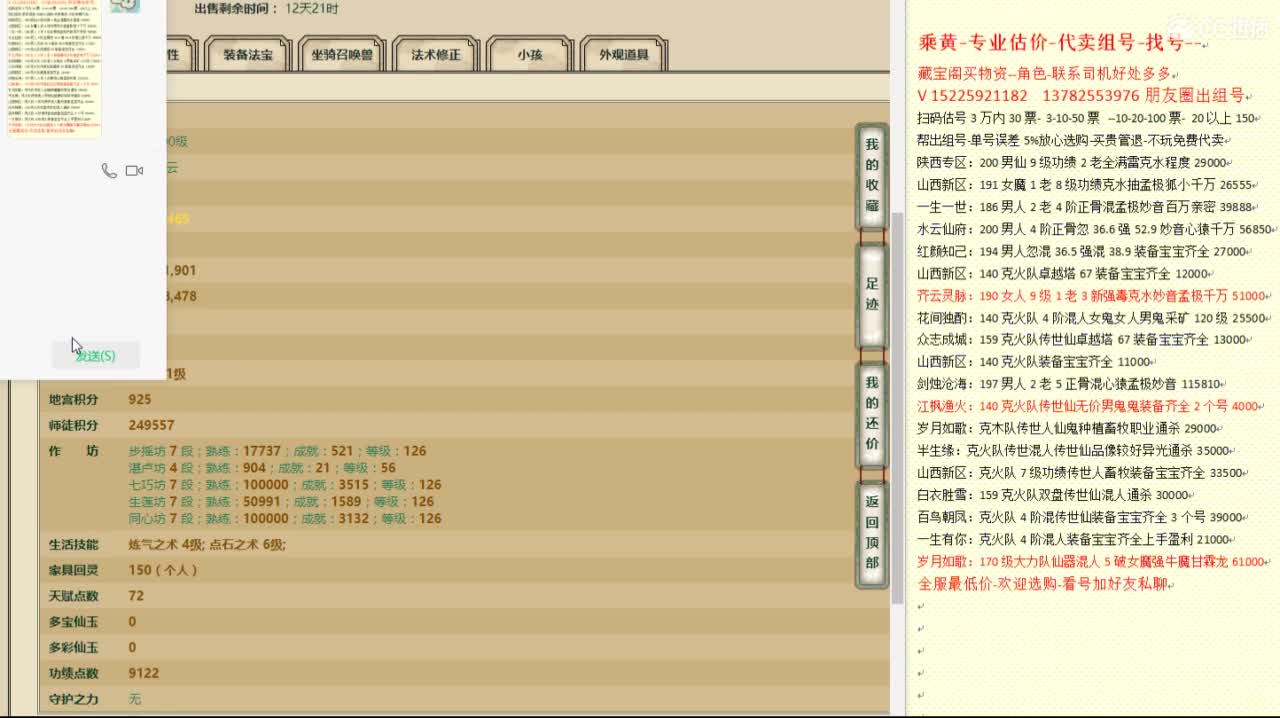This screenshot has width=1280, height=718.
Task: Click the 地宫积分 value 925
Action: [x=140, y=400]
